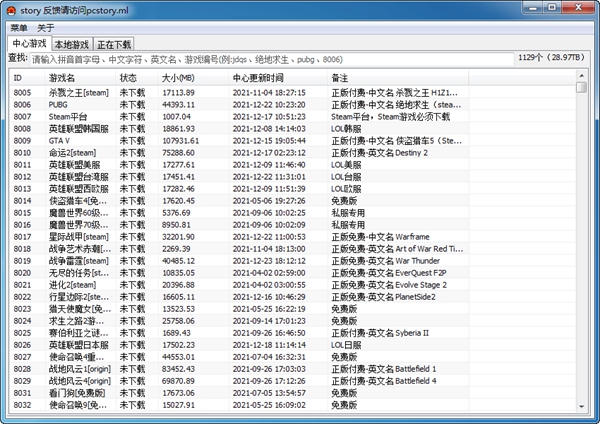The image size is (600, 424).
Task: Click update time 2021-09-26 17:12:26
Action: coord(269,381)
